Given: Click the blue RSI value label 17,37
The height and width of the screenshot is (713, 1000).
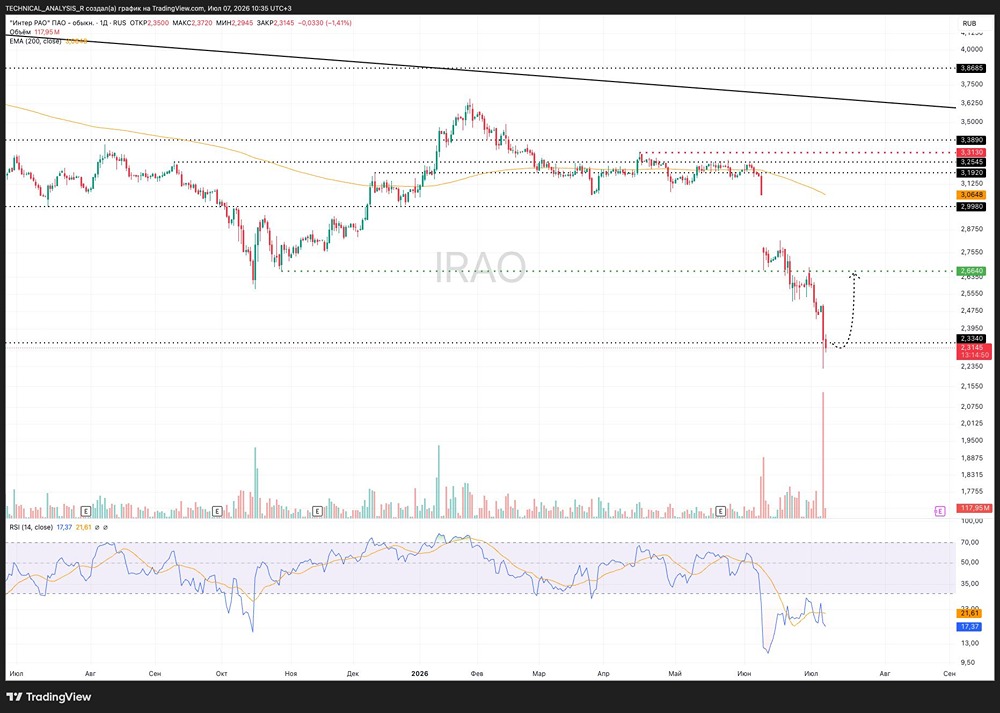Looking at the screenshot, I should tap(969, 627).
